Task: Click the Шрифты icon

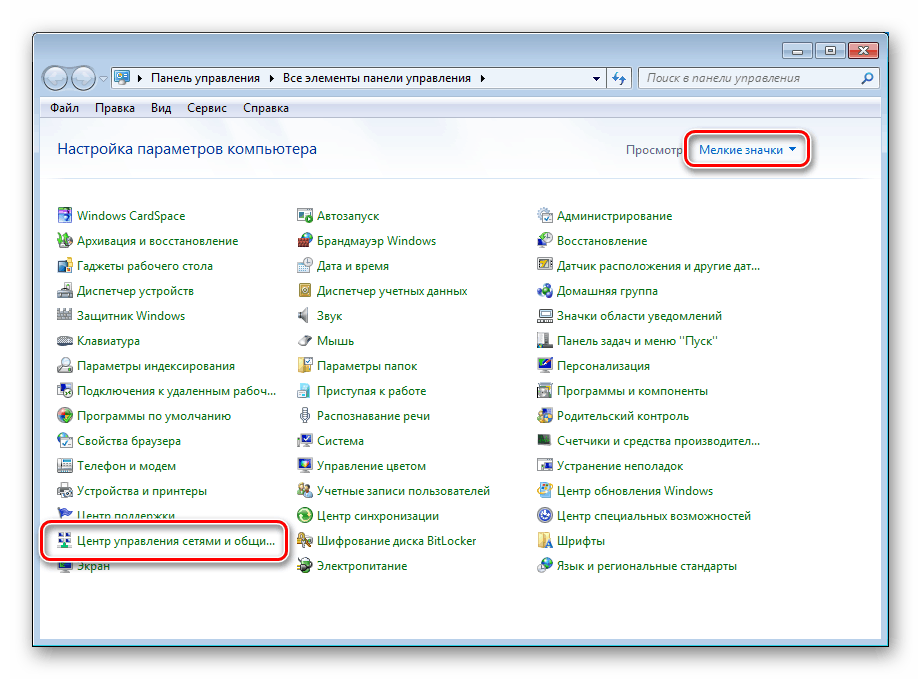Action: [x=544, y=540]
